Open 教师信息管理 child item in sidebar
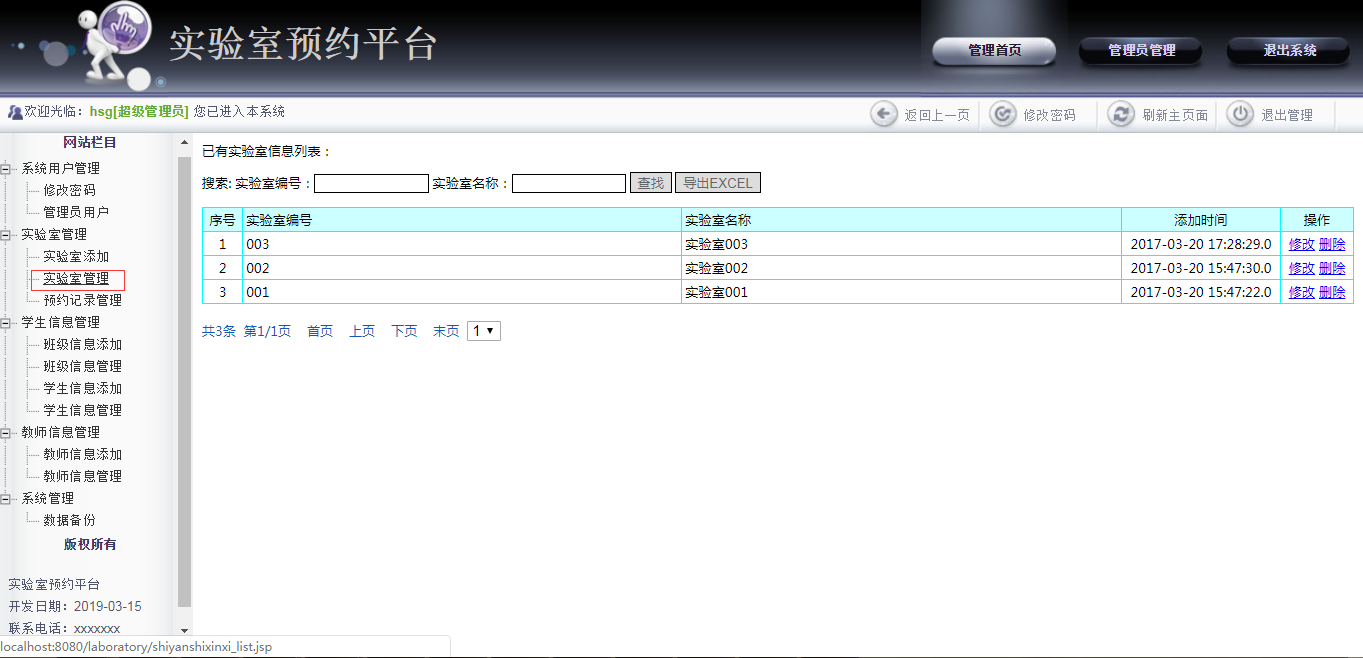The image size is (1363, 658). tap(82, 476)
